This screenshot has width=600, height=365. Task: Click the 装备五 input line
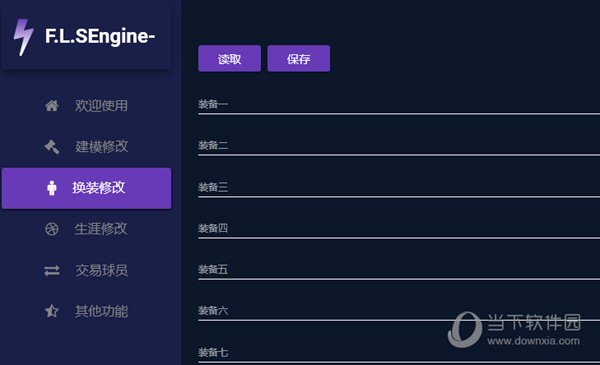pyautogui.click(x=399, y=270)
